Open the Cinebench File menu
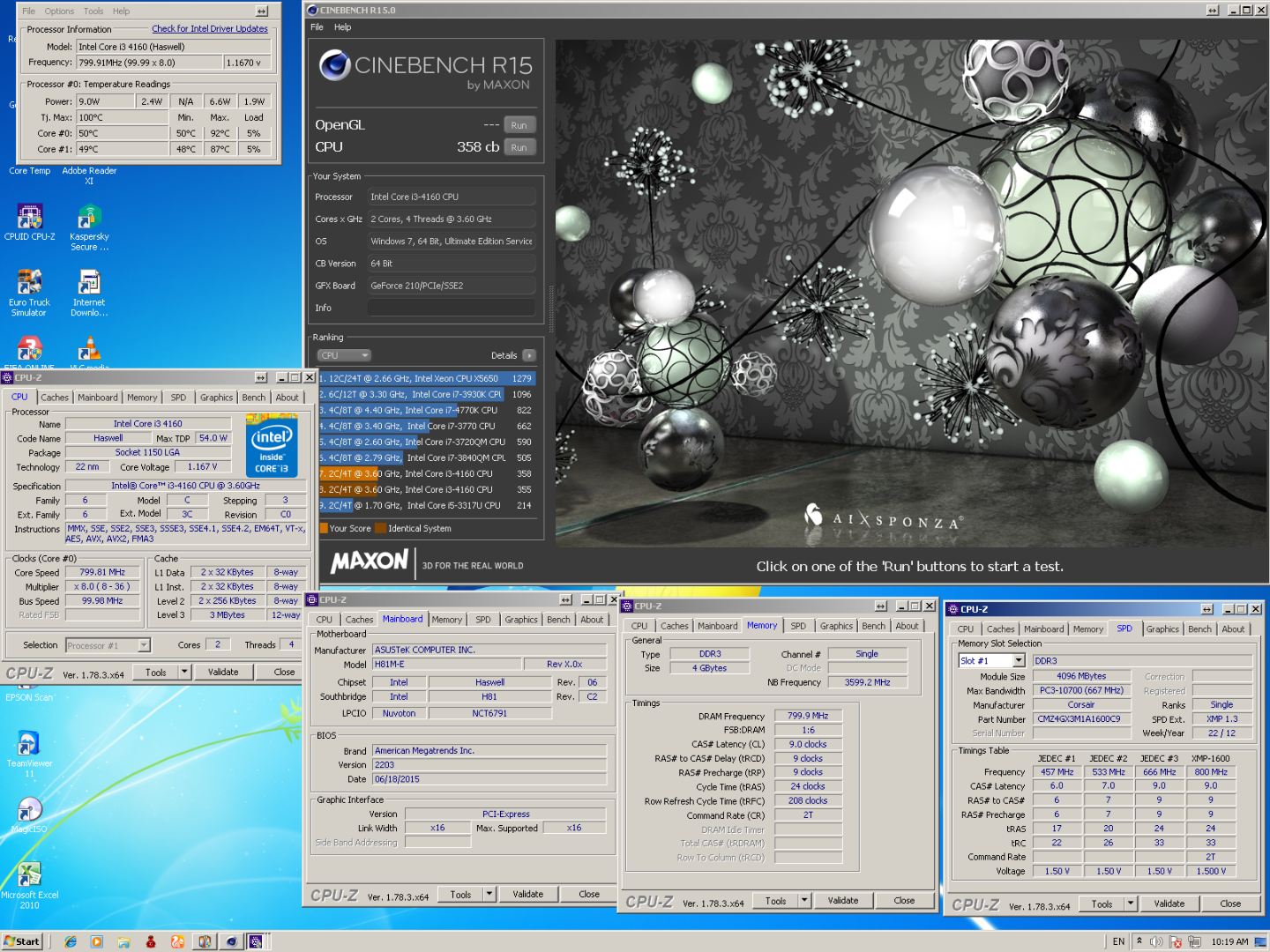This screenshot has width=1270, height=952. point(317,27)
